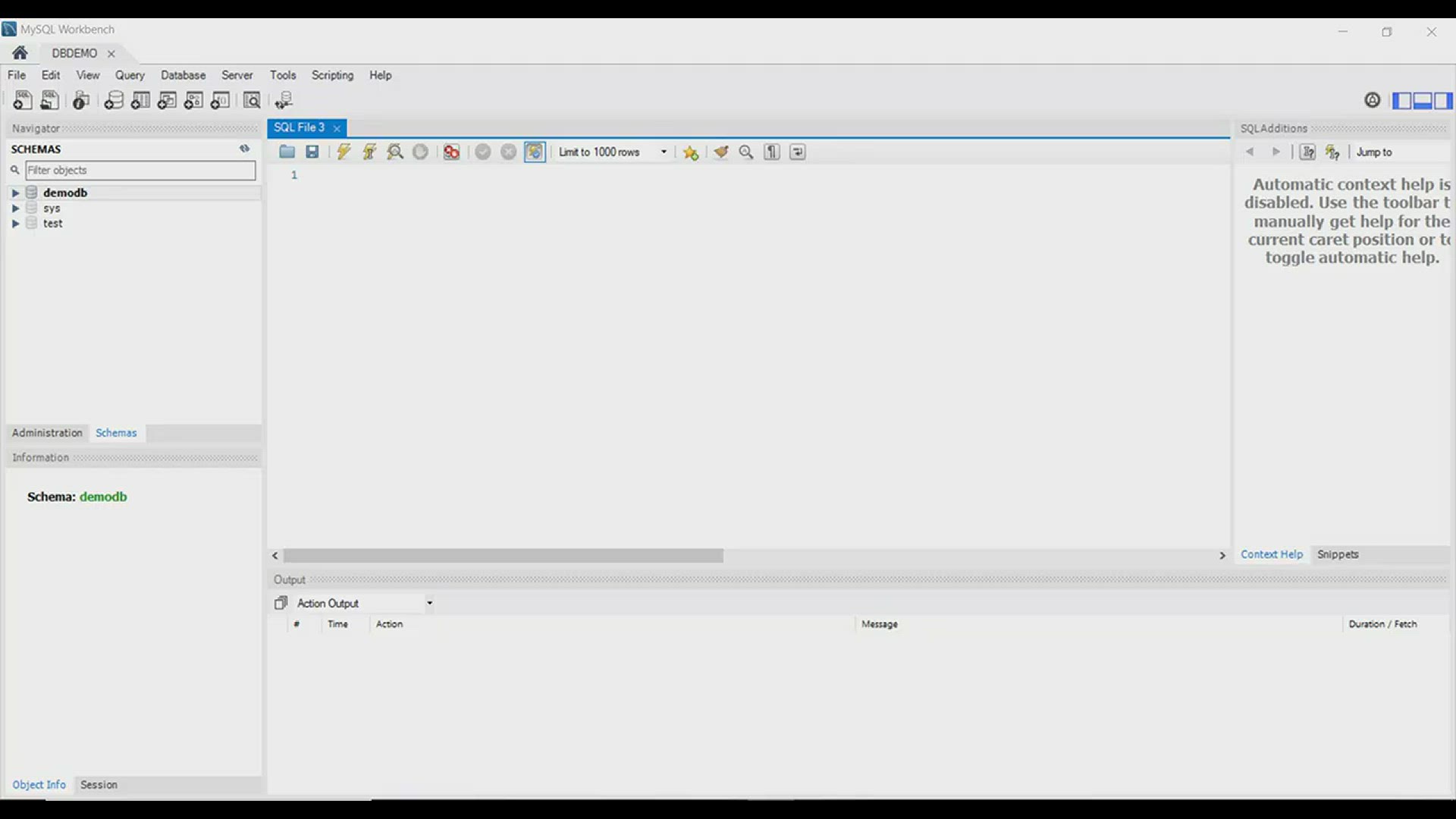Create a new view in active schema
The height and width of the screenshot is (819, 1456).
tap(167, 100)
